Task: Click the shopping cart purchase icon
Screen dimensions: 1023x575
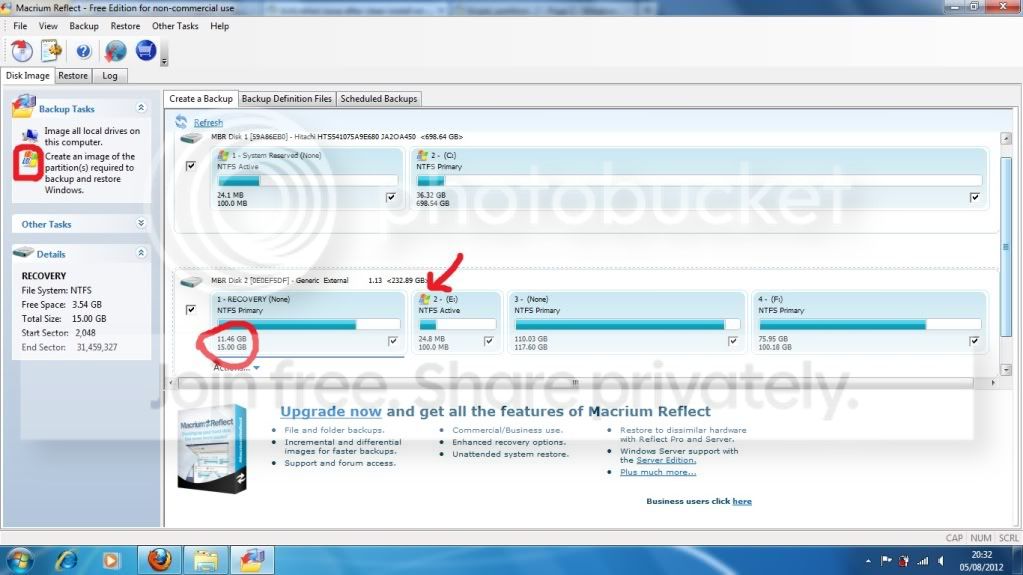Action: (145, 50)
